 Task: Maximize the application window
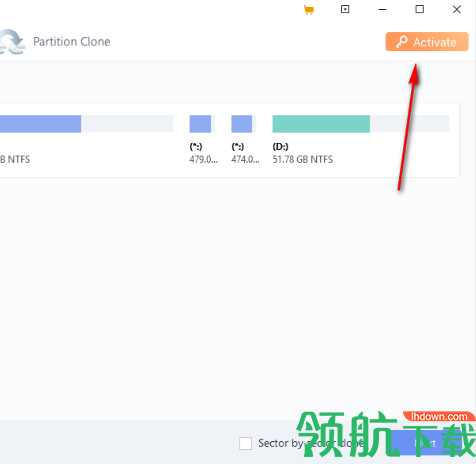(x=420, y=9)
